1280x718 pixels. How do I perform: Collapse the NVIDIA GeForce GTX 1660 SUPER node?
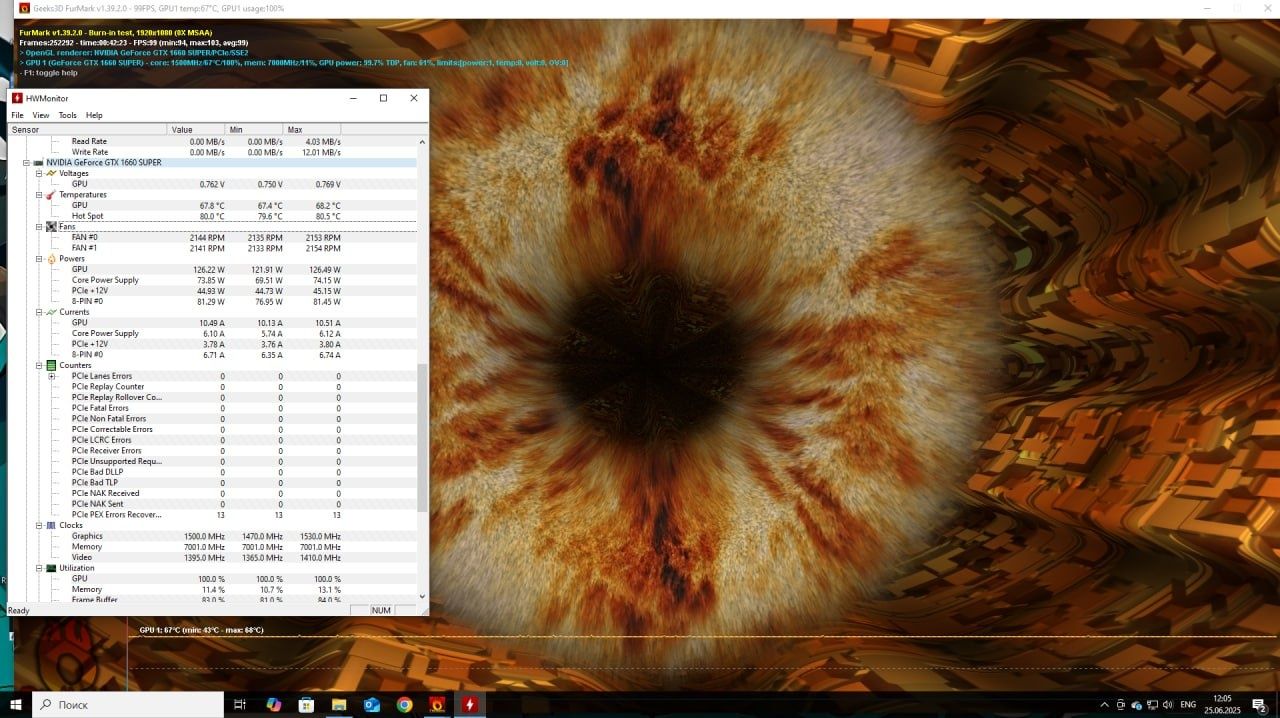tap(27, 163)
